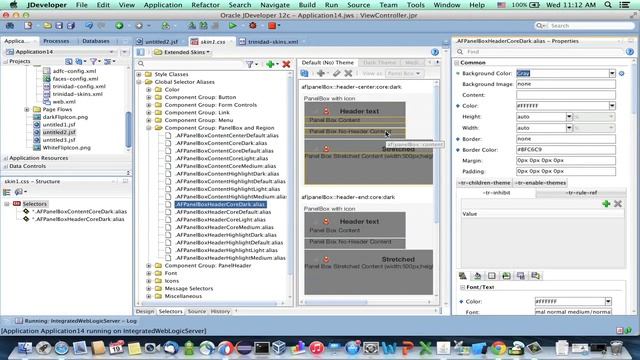Select the -tr-rule-ref tab

(581, 193)
